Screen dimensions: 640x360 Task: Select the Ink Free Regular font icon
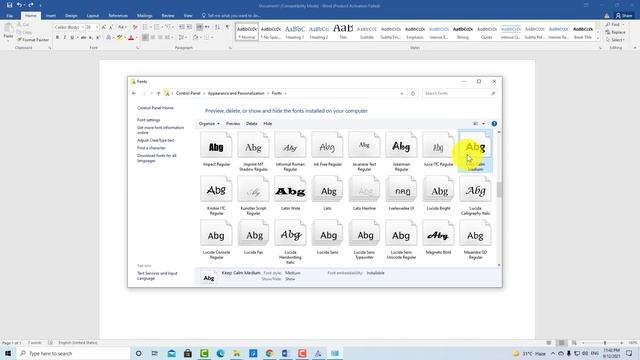[x=327, y=145]
